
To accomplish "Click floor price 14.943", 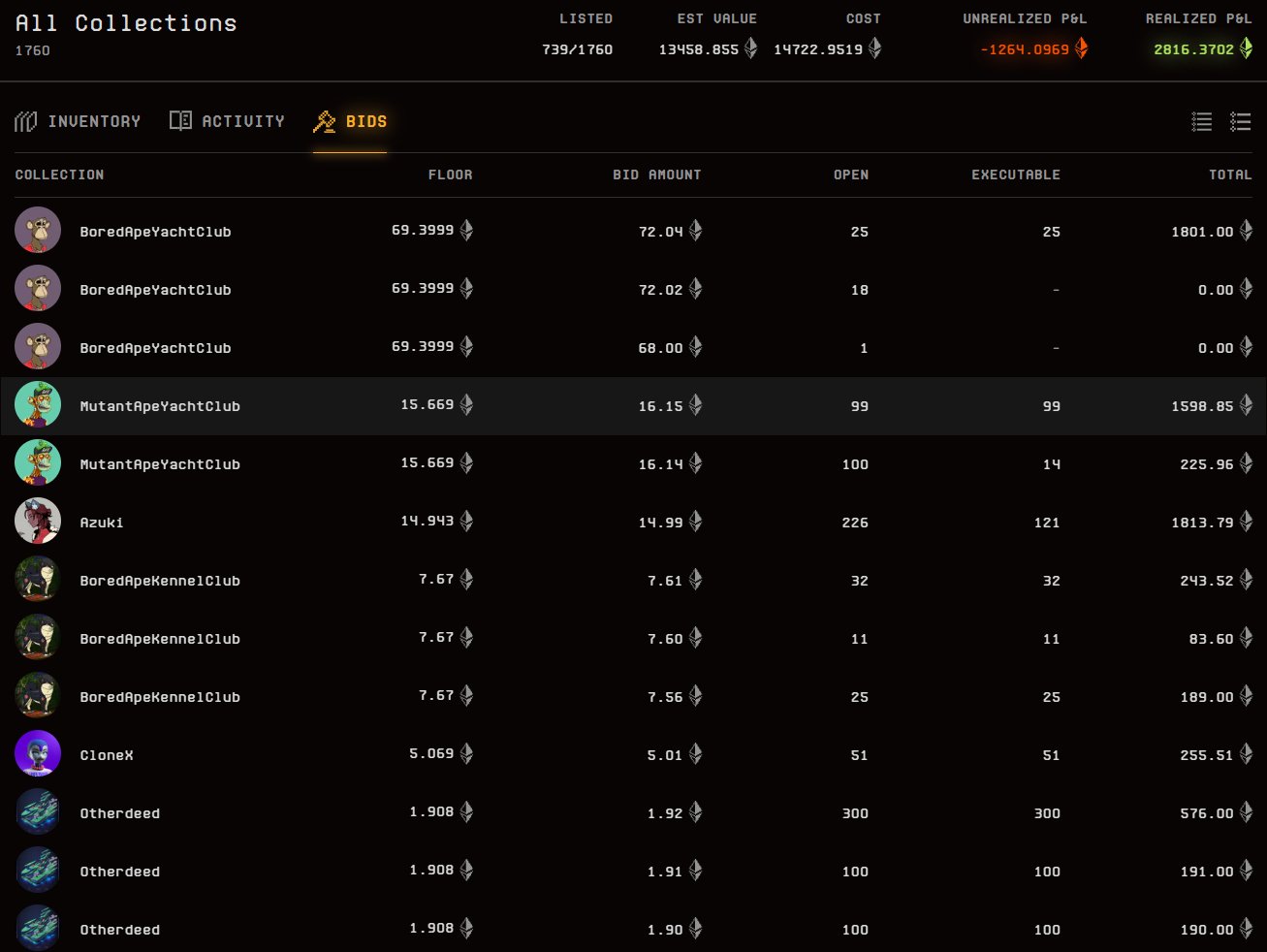I will [x=428, y=521].
